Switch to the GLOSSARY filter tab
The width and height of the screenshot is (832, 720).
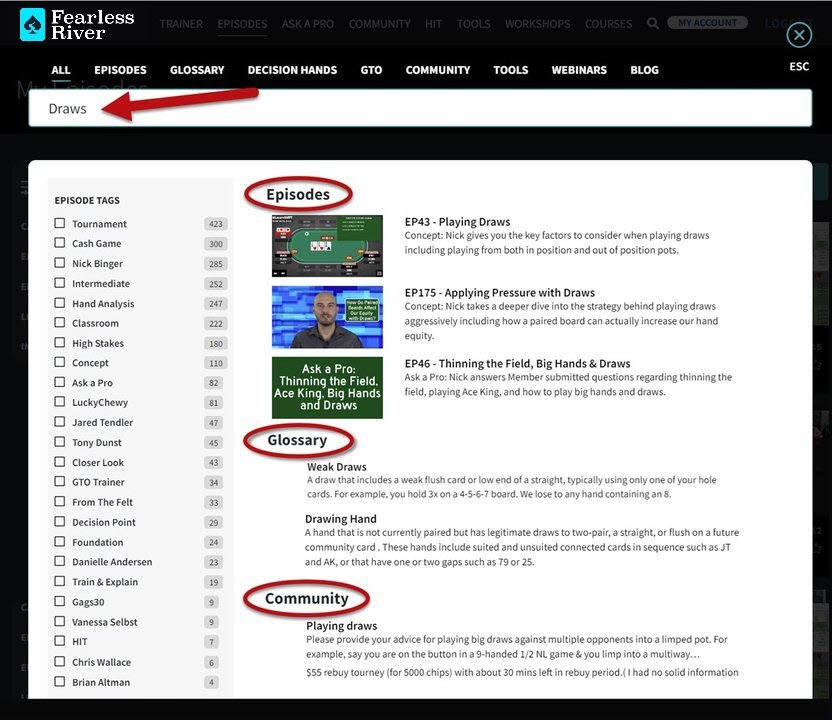(196, 70)
